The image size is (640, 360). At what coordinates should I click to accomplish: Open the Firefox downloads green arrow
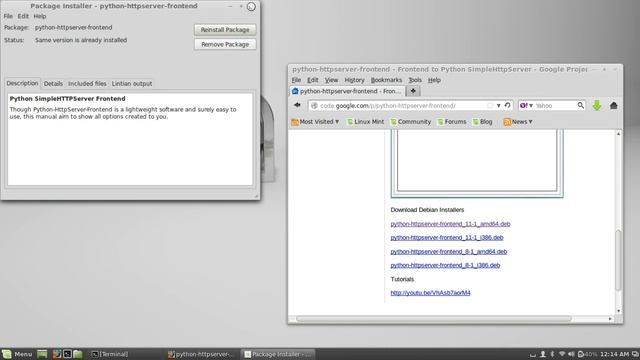(x=597, y=105)
